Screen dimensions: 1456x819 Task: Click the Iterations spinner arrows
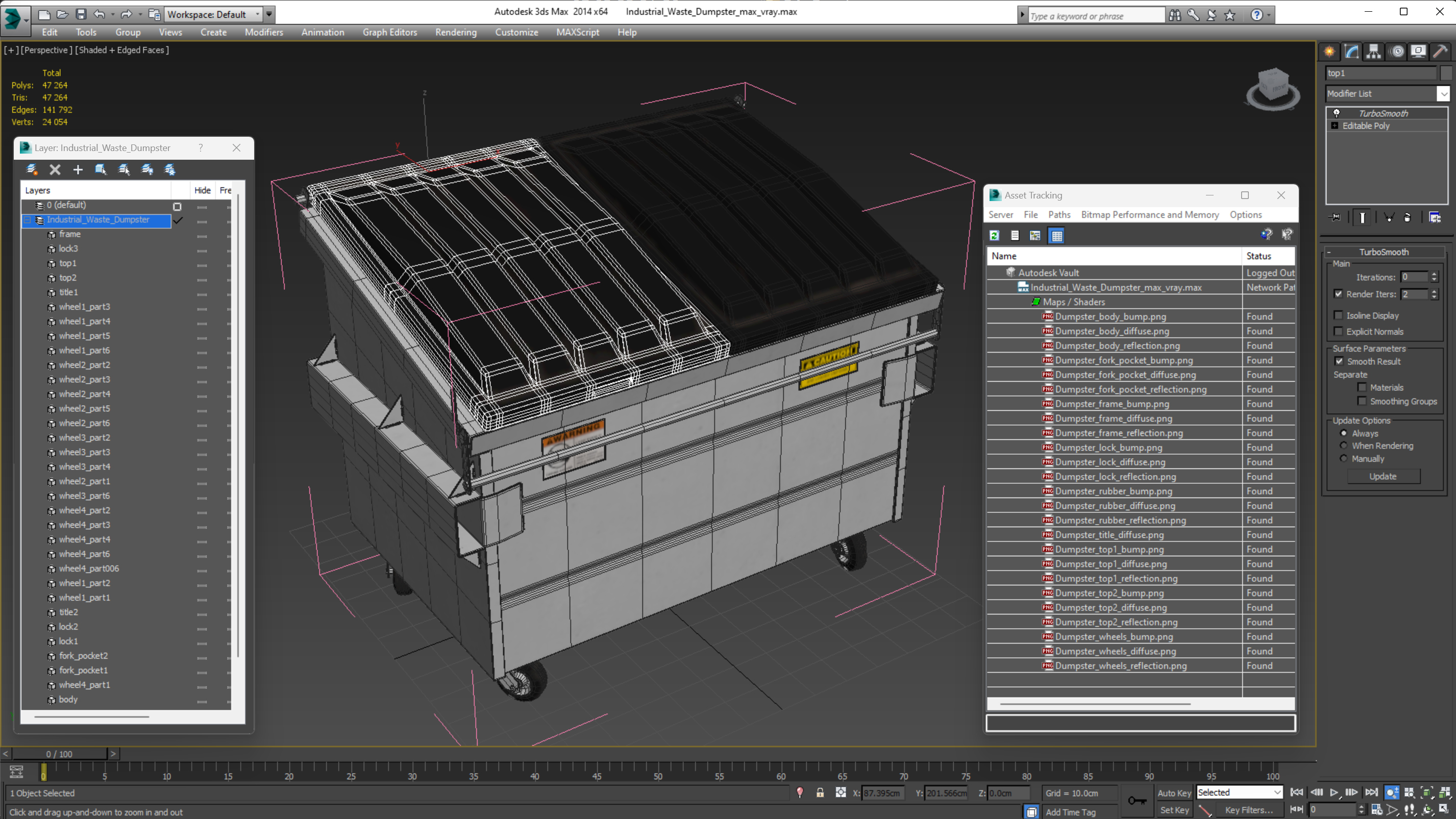pos(1434,277)
